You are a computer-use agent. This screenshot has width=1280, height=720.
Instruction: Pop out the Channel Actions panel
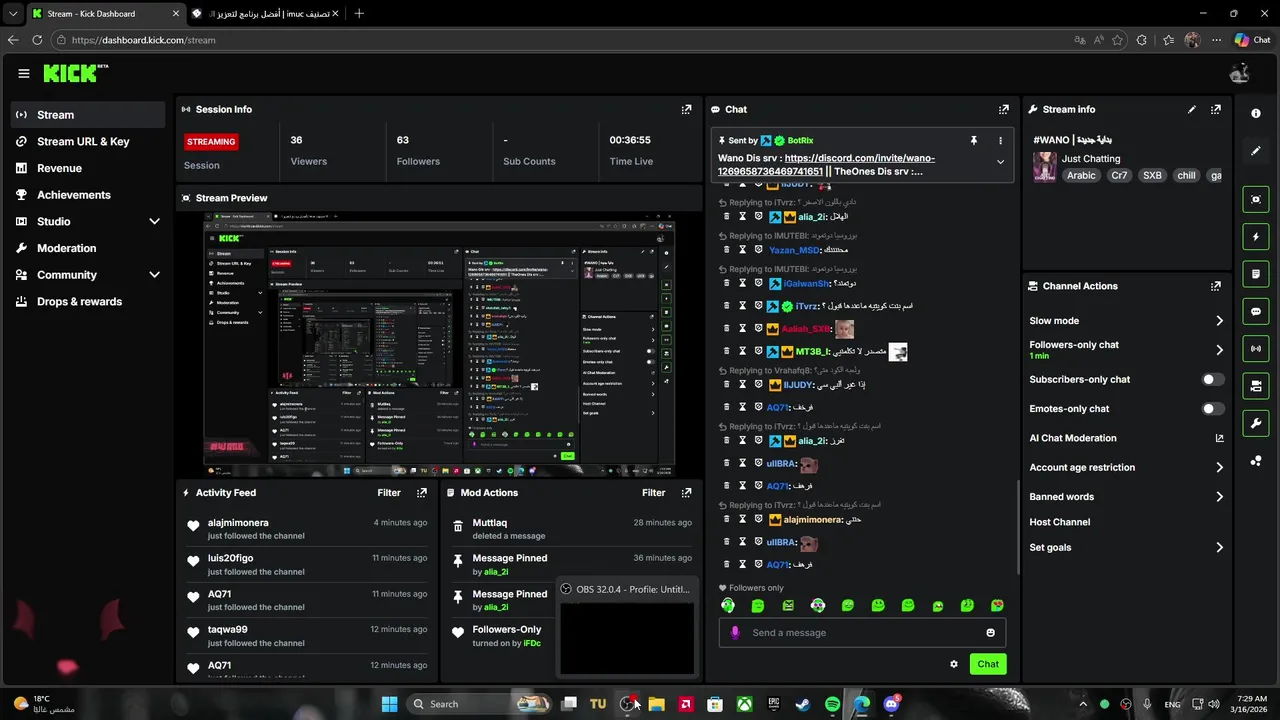point(1216,286)
